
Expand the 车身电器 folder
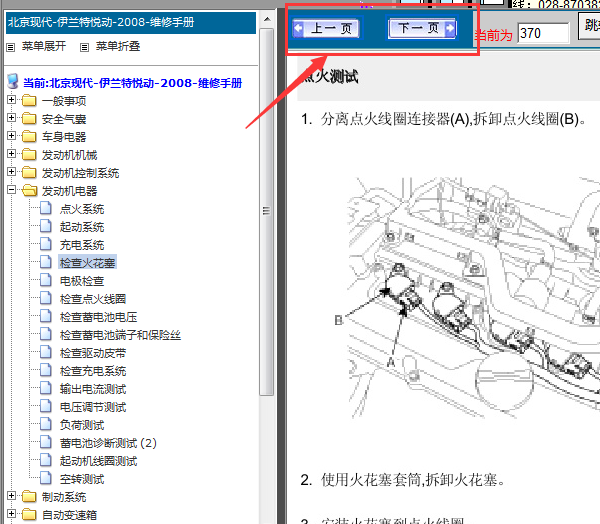pyautogui.click(x=11, y=135)
